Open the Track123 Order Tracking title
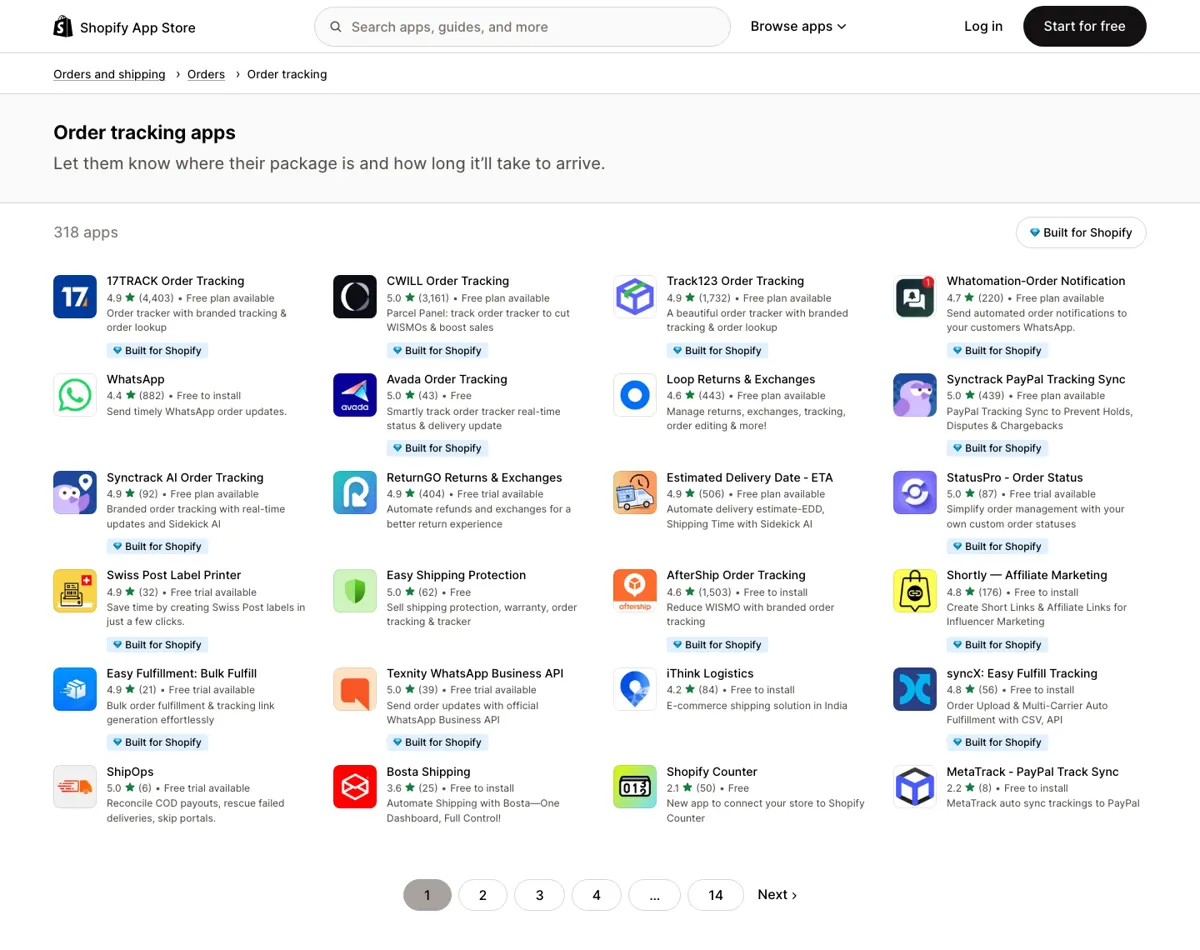The width and height of the screenshot is (1200, 950). click(x=735, y=281)
